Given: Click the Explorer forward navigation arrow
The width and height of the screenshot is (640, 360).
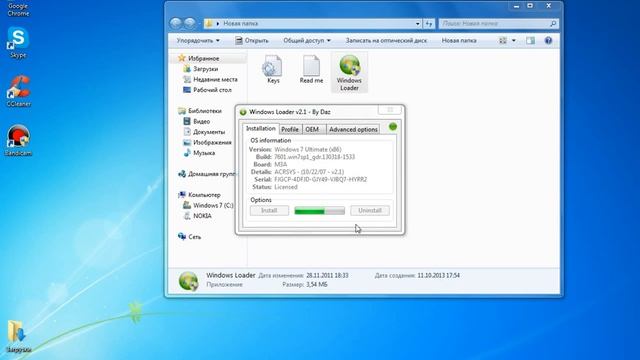Looking at the screenshot, I should pyautogui.click(x=190, y=23).
